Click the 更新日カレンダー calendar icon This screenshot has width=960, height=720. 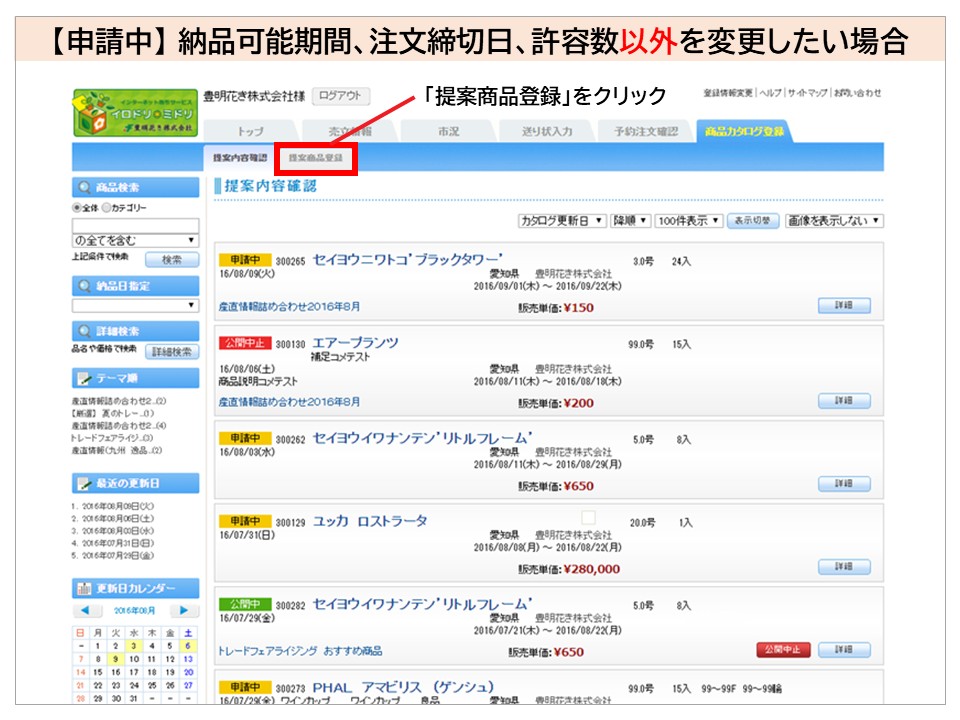pyautogui.click(x=83, y=588)
